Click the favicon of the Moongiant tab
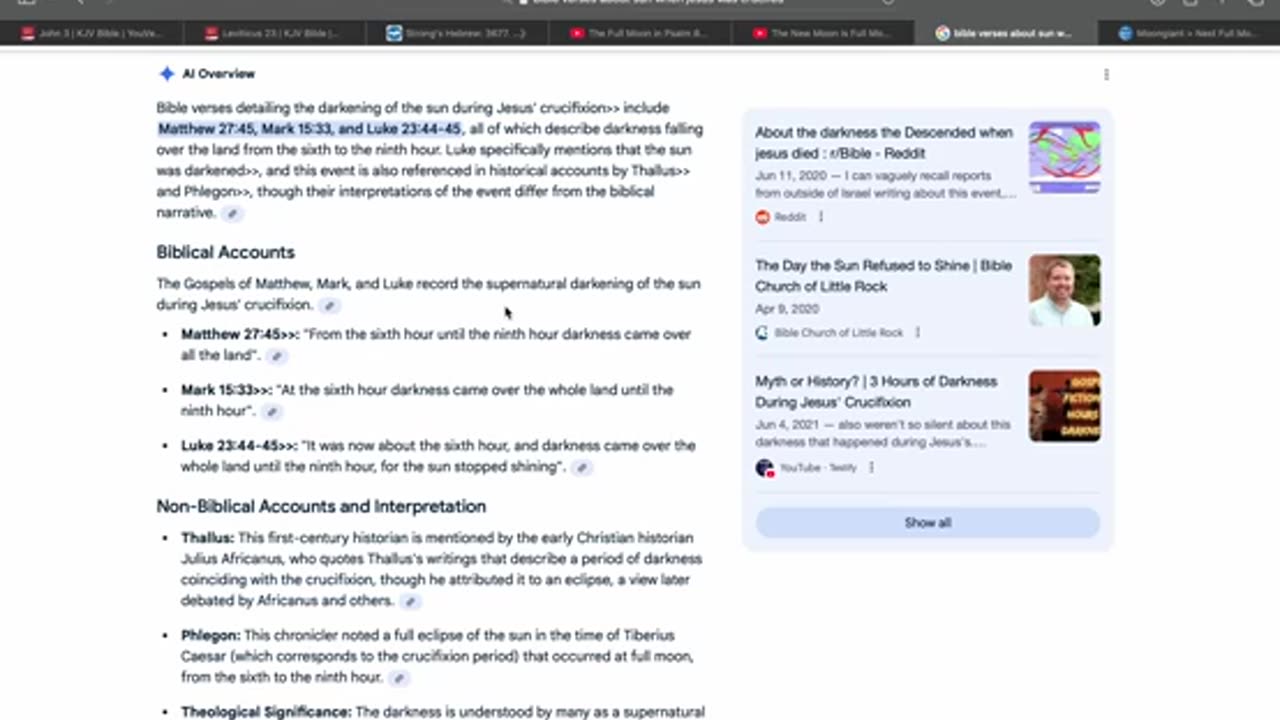The image size is (1280, 720). click(1125, 33)
